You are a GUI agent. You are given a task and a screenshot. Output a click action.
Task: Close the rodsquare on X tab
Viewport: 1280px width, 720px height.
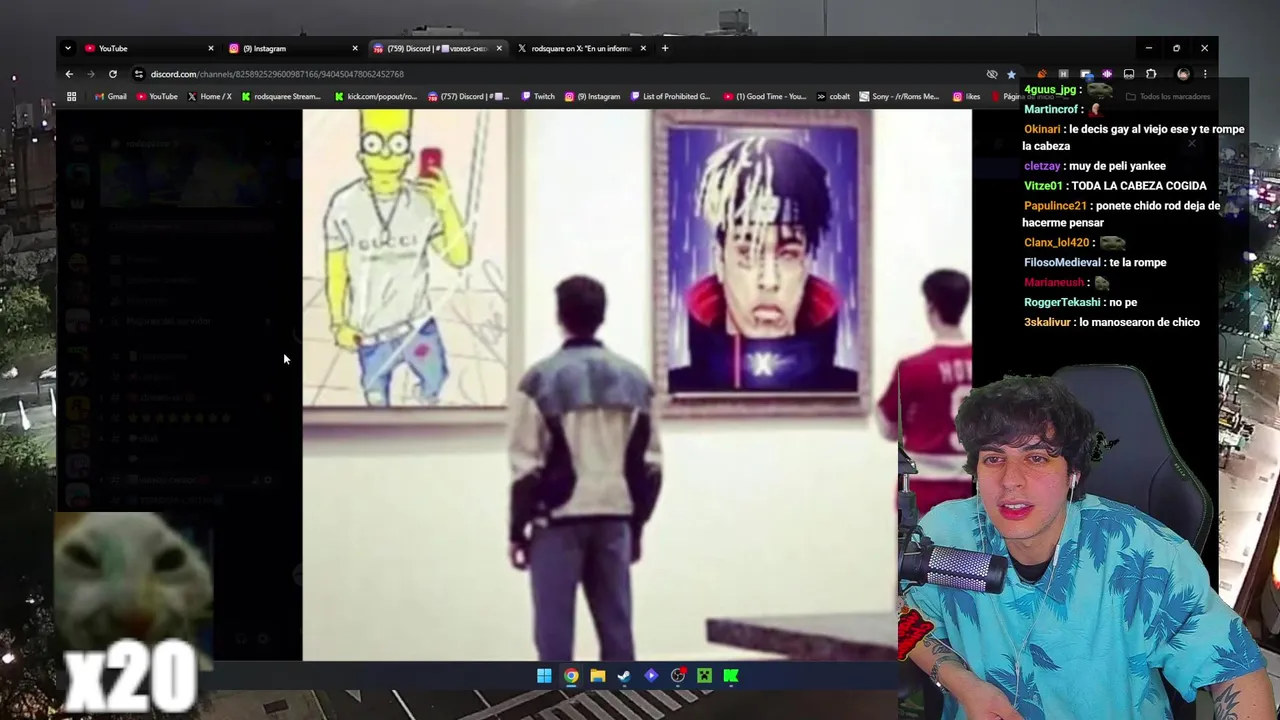[x=643, y=48]
